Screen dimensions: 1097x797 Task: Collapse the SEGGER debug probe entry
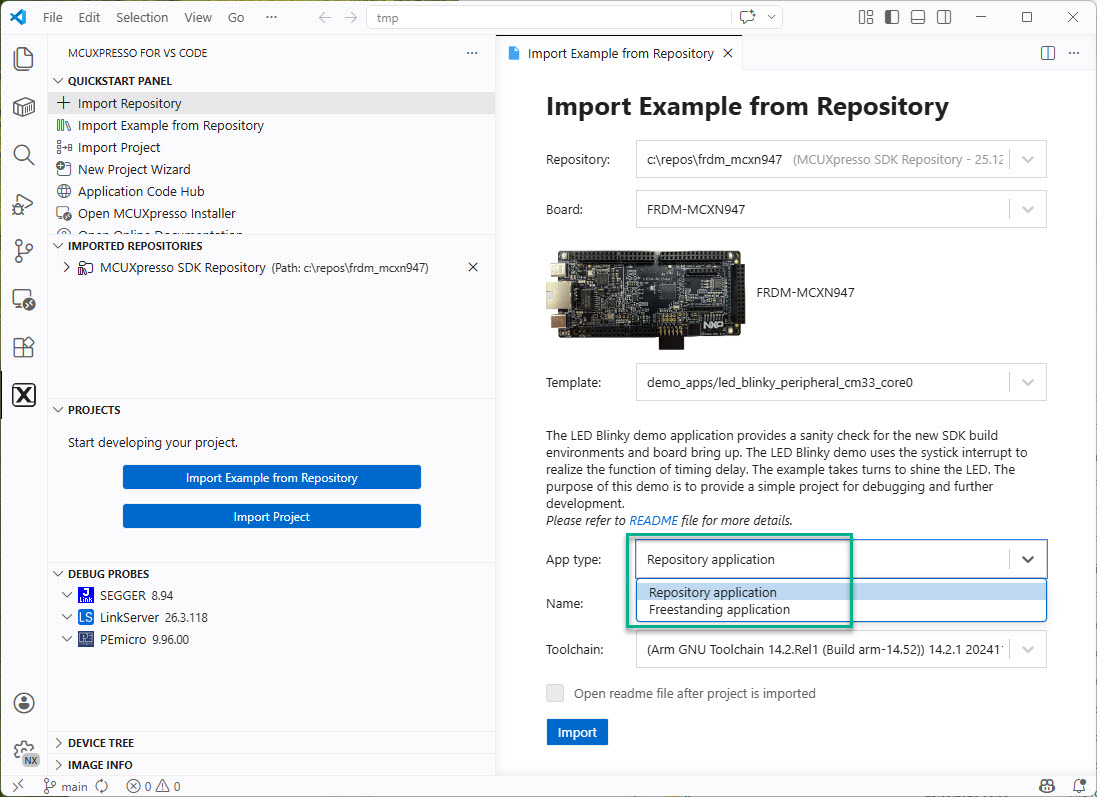67,596
